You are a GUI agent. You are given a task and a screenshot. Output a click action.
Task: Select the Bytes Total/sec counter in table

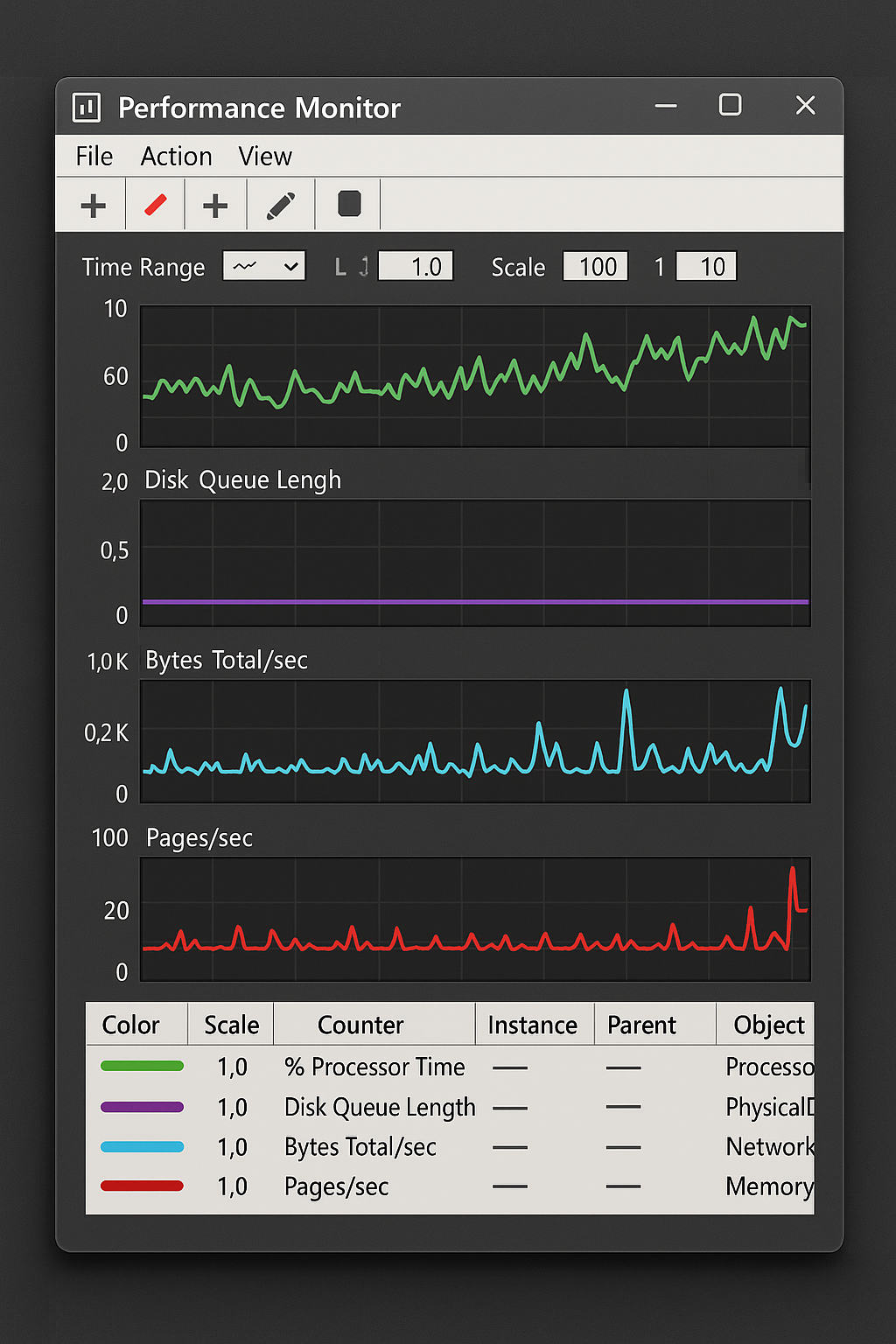point(360,1147)
